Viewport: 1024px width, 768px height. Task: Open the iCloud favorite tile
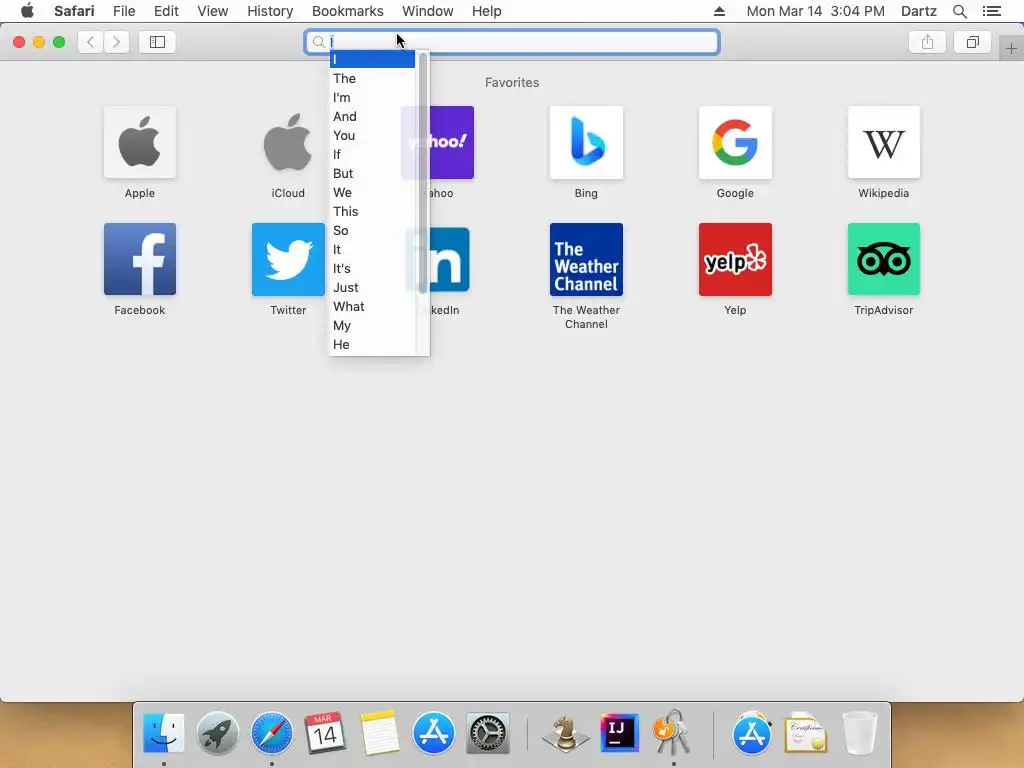pos(288,142)
